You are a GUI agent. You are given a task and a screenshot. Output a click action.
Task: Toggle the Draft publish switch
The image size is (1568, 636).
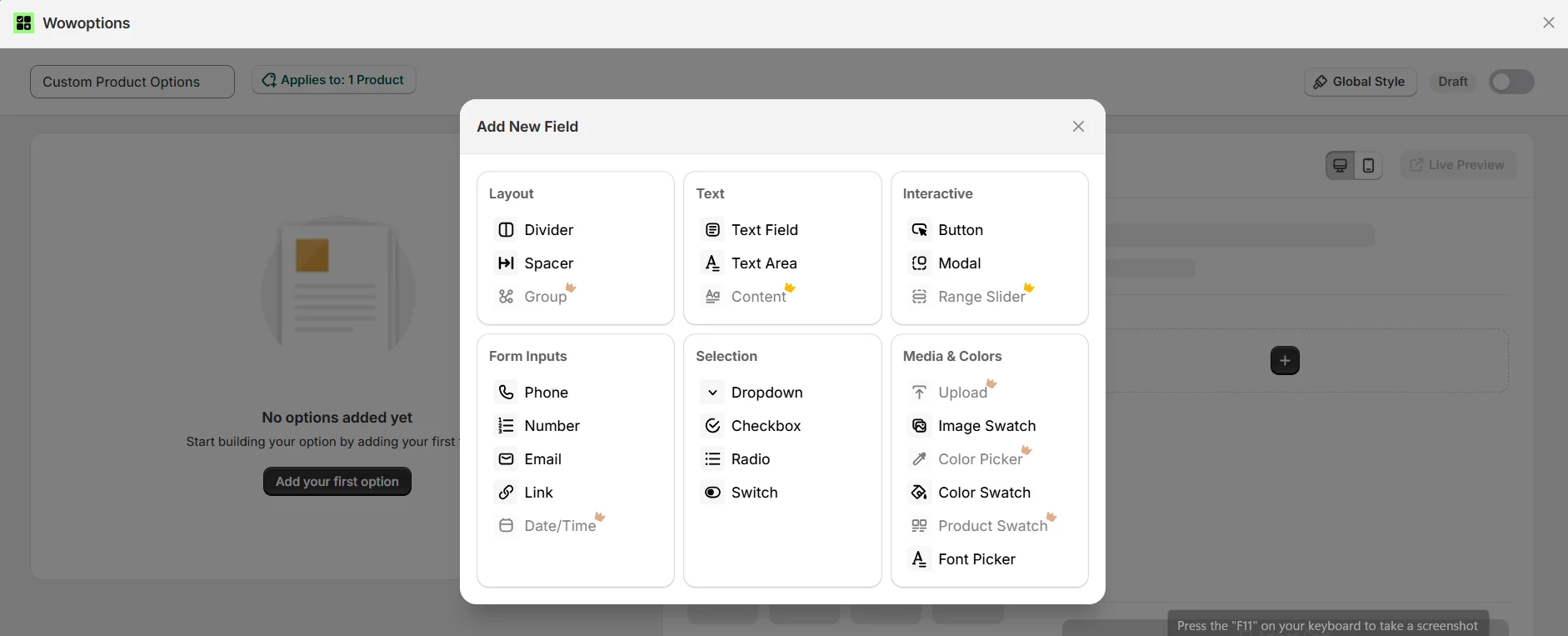[1511, 82]
